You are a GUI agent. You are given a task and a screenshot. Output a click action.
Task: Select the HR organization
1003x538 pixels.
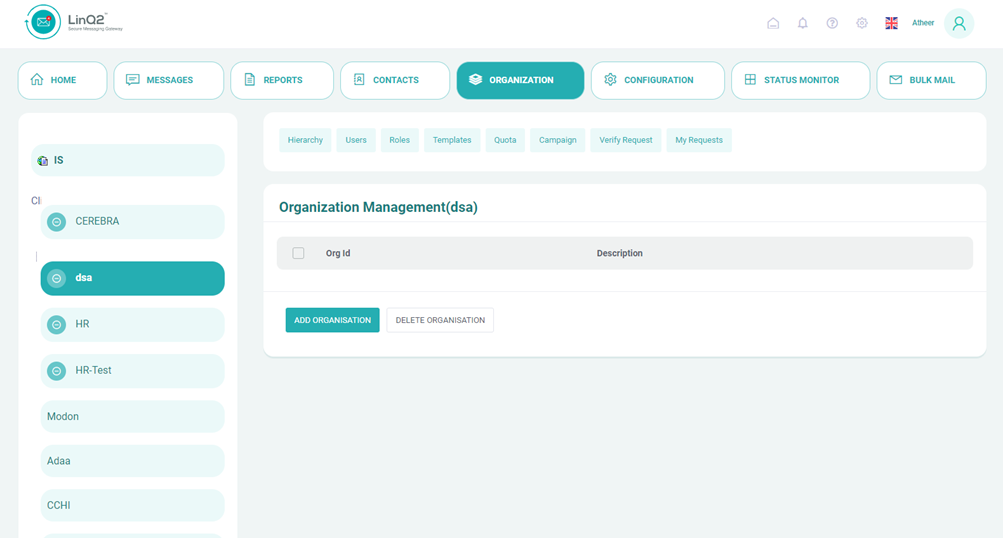[x=132, y=324]
